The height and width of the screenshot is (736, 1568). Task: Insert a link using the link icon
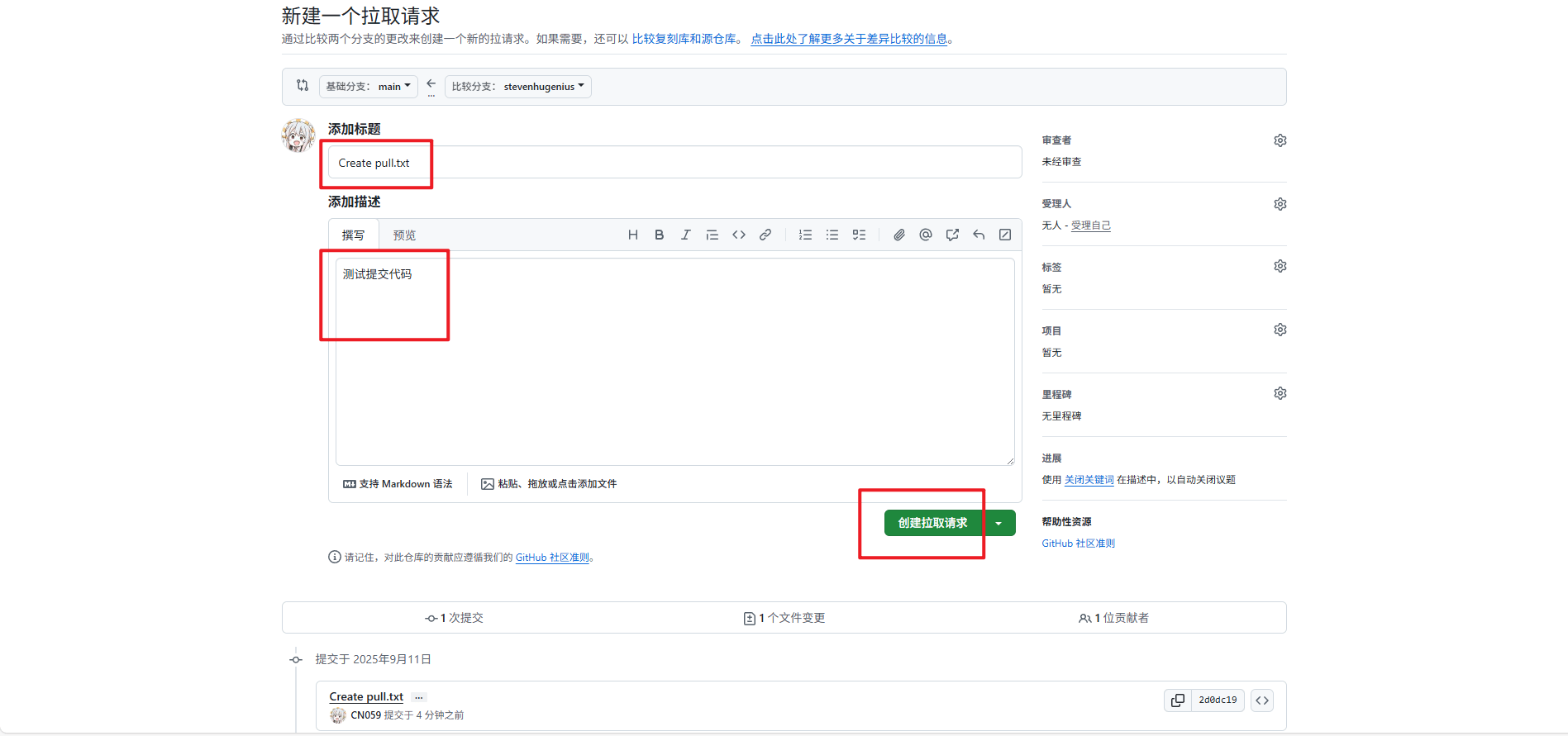(765, 235)
